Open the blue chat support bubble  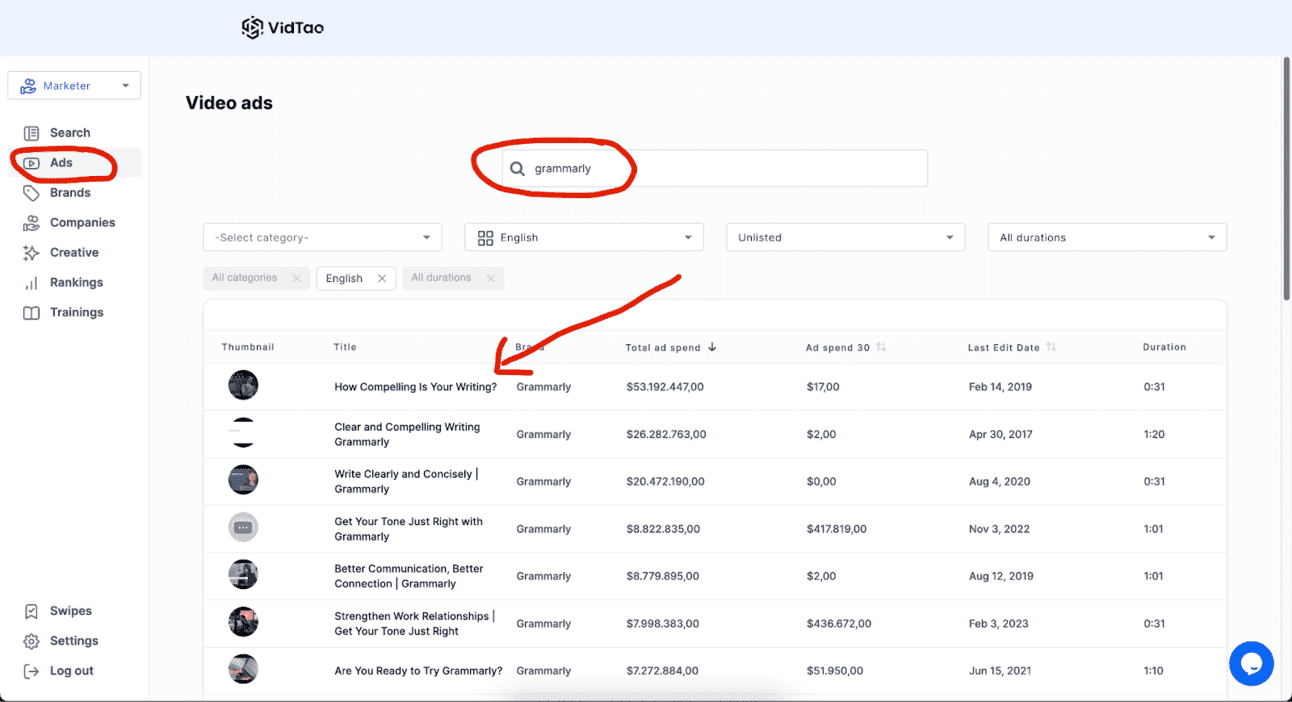point(1250,663)
